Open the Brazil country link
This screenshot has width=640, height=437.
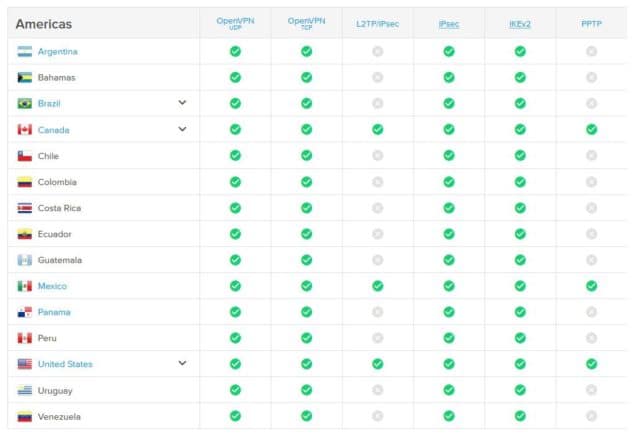(x=49, y=104)
